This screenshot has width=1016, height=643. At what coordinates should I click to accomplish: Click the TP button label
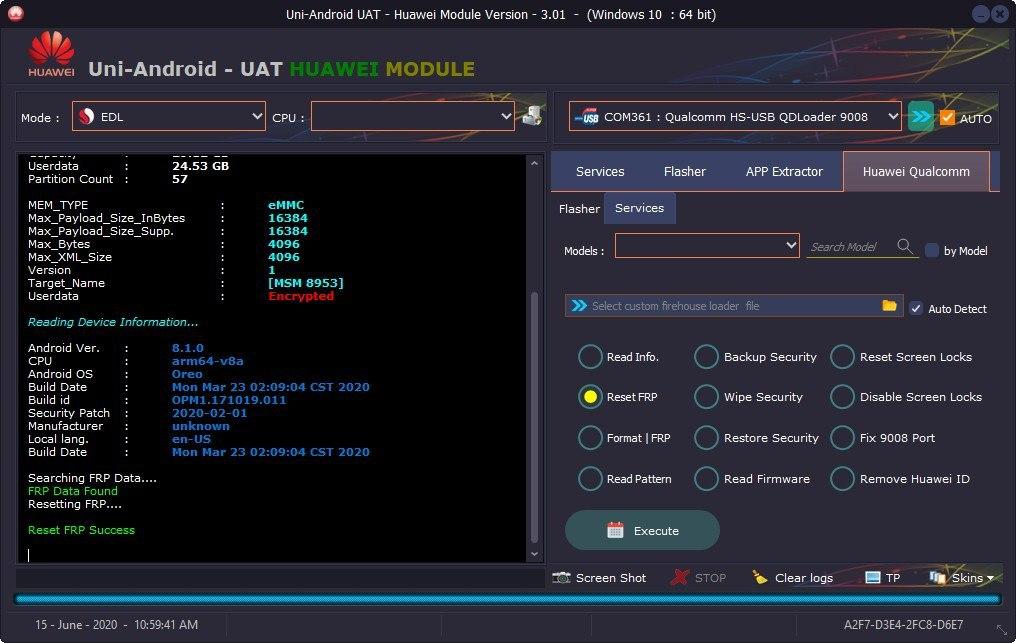(x=893, y=578)
